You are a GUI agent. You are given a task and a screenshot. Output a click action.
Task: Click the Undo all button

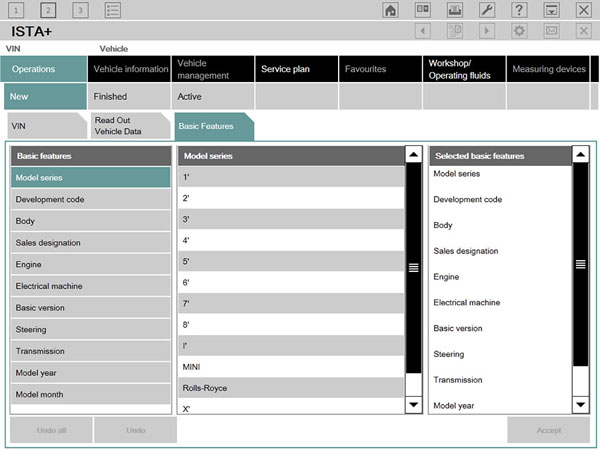tap(51, 430)
